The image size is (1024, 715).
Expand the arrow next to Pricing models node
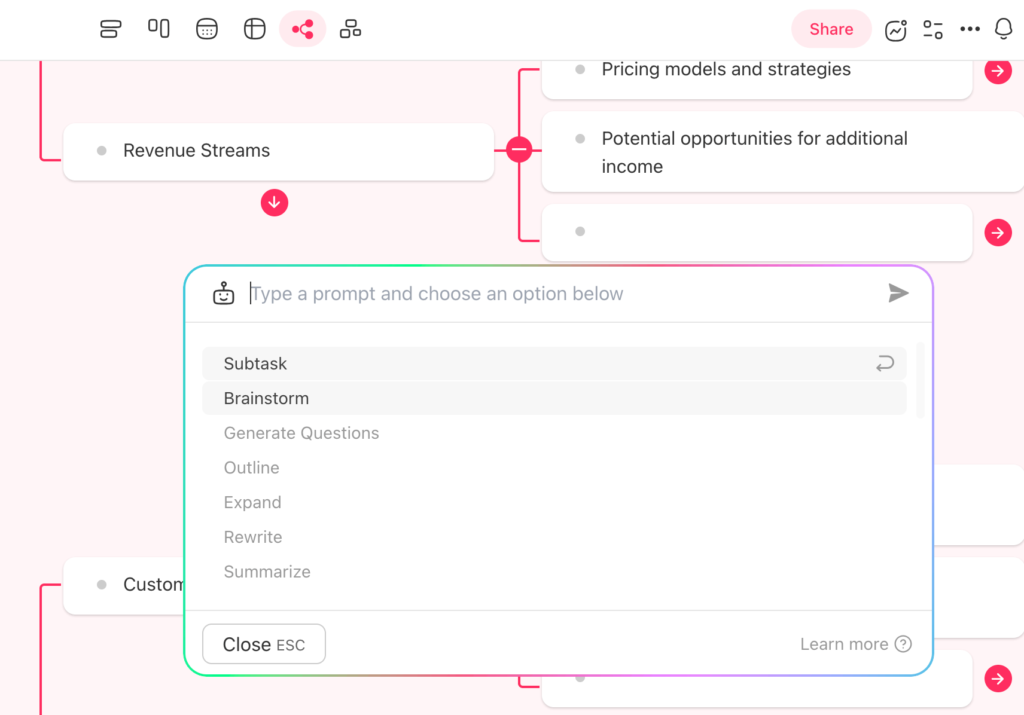tap(997, 71)
